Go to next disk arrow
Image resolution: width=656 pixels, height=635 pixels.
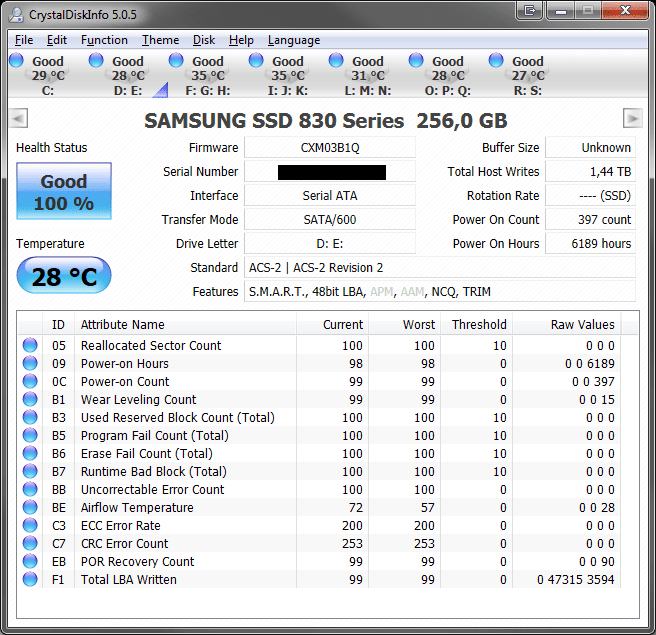pyautogui.click(x=633, y=118)
